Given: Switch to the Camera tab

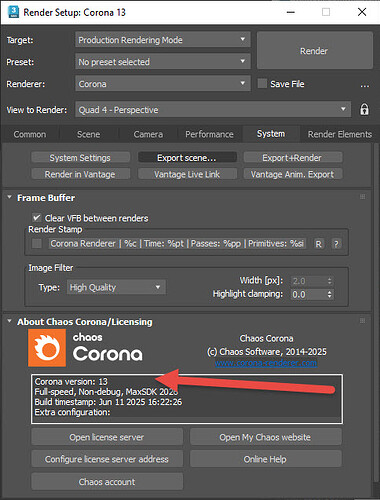Looking at the screenshot, I should [x=148, y=134].
